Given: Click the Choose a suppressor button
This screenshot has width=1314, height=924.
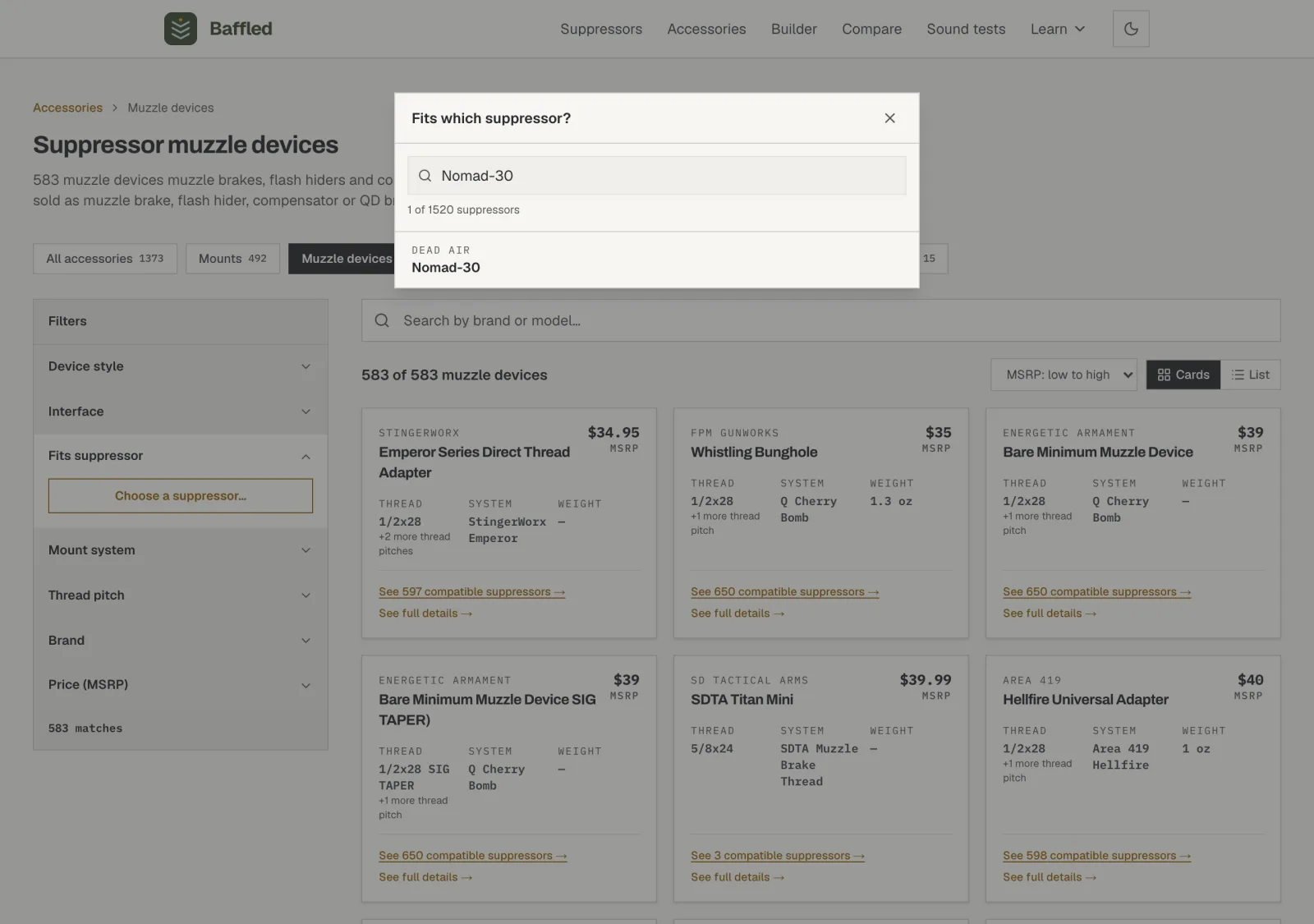Looking at the screenshot, I should [x=181, y=496].
